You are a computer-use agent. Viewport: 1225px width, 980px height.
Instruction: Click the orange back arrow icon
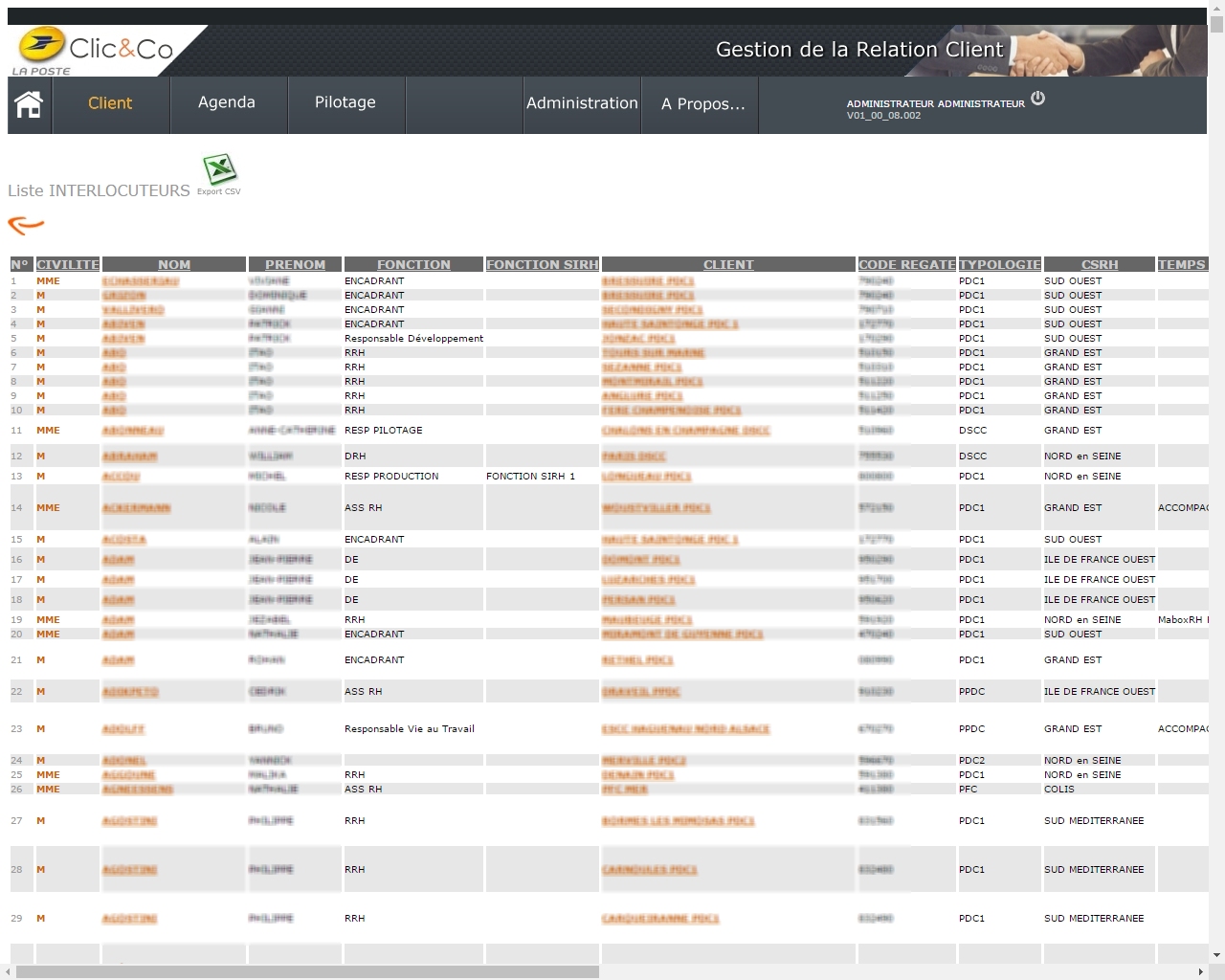(26, 225)
